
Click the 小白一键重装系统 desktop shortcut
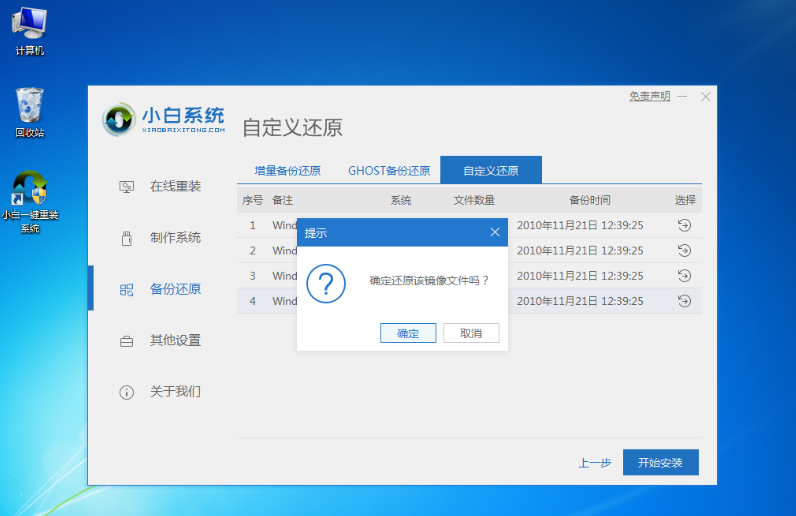pos(30,190)
